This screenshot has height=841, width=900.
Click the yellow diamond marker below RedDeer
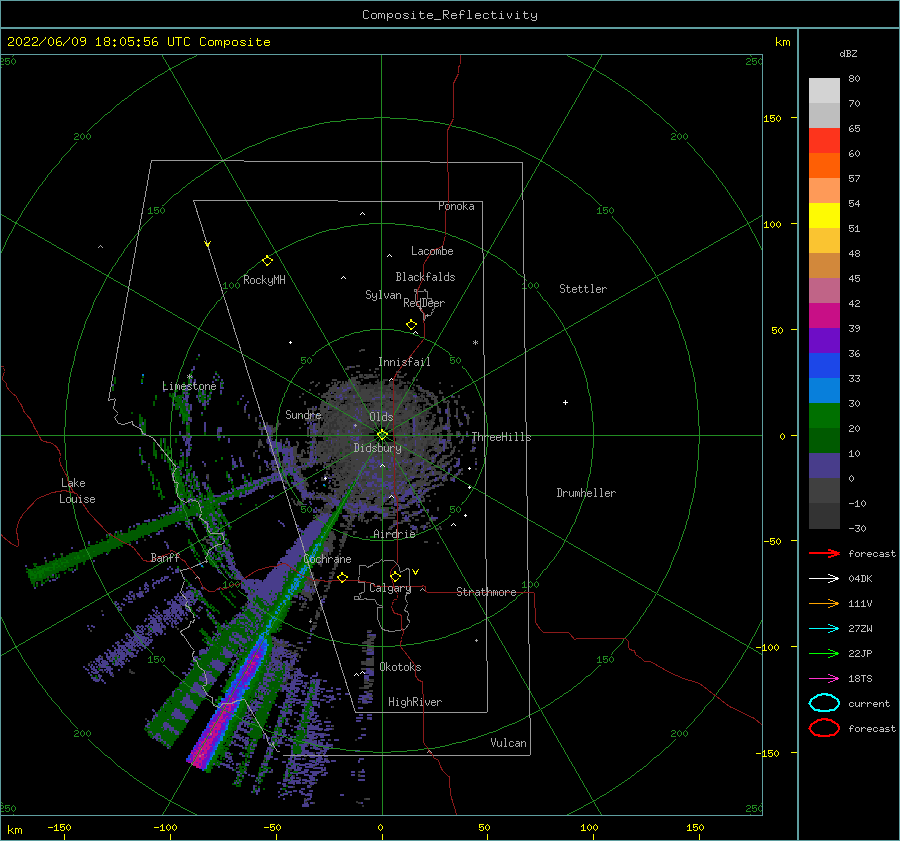click(412, 325)
